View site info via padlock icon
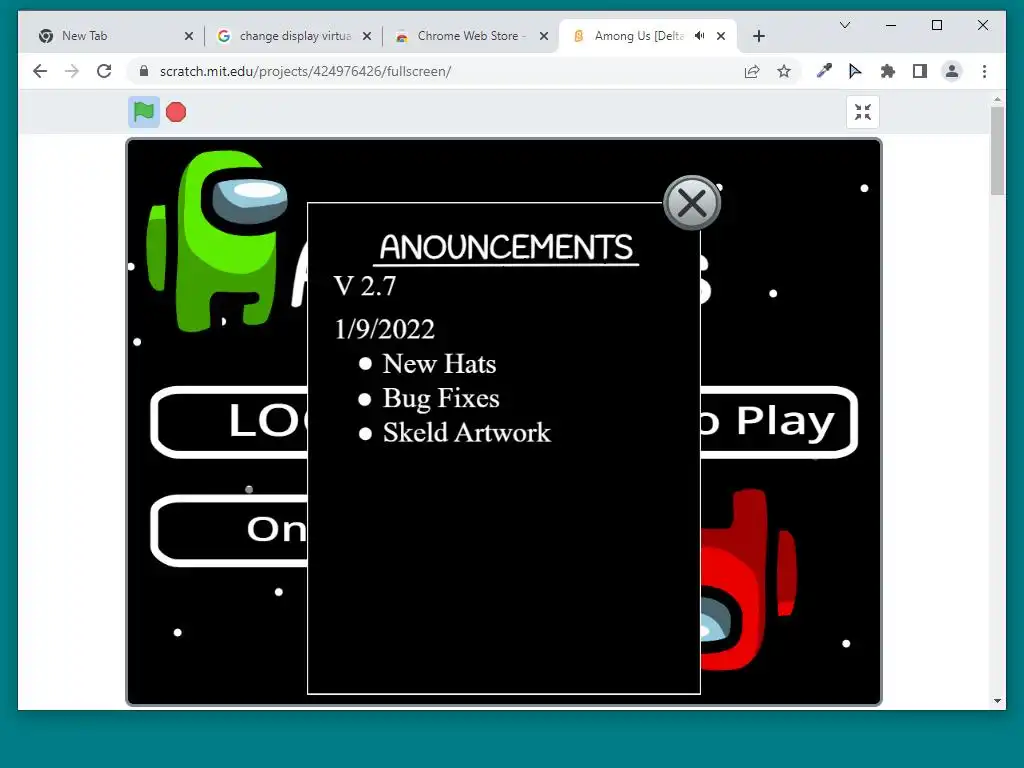 (144, 71)
